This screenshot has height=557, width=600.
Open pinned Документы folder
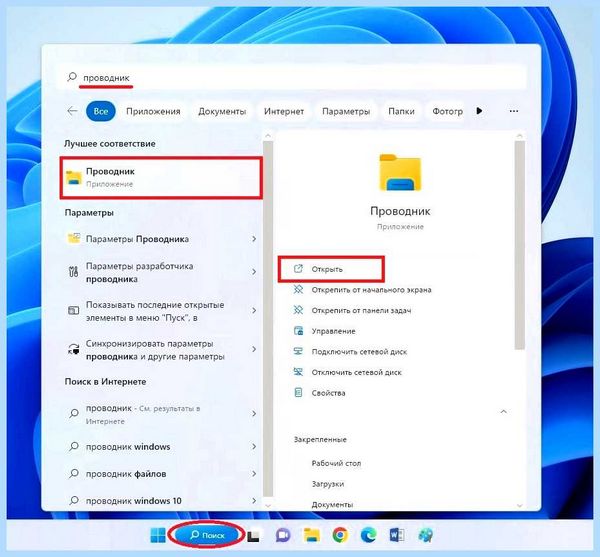[332, 505]
